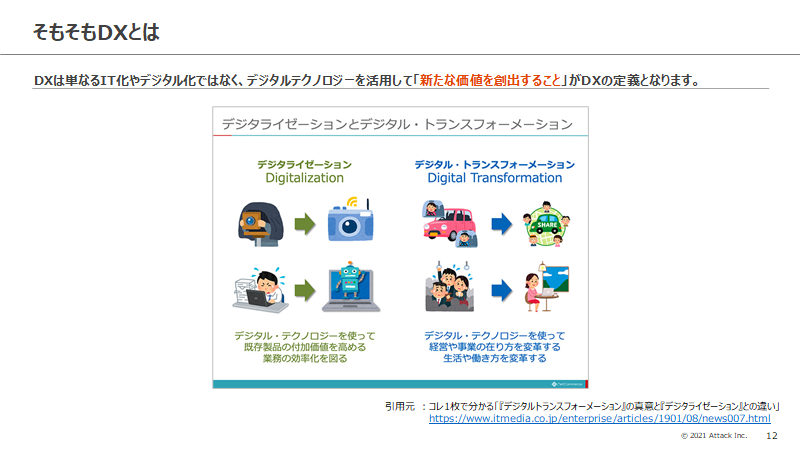Click the small logo in the diagram's teal footer
Image resolution: width=800 pixels, height=450 pixels.
567,384
